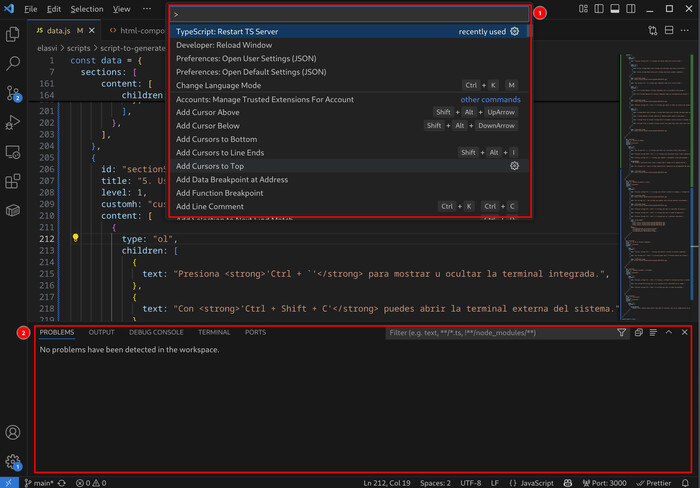This screenshot has width=700, height=488.
Task: Click the VS Code logo in title bar
Action: coord(9,8)
